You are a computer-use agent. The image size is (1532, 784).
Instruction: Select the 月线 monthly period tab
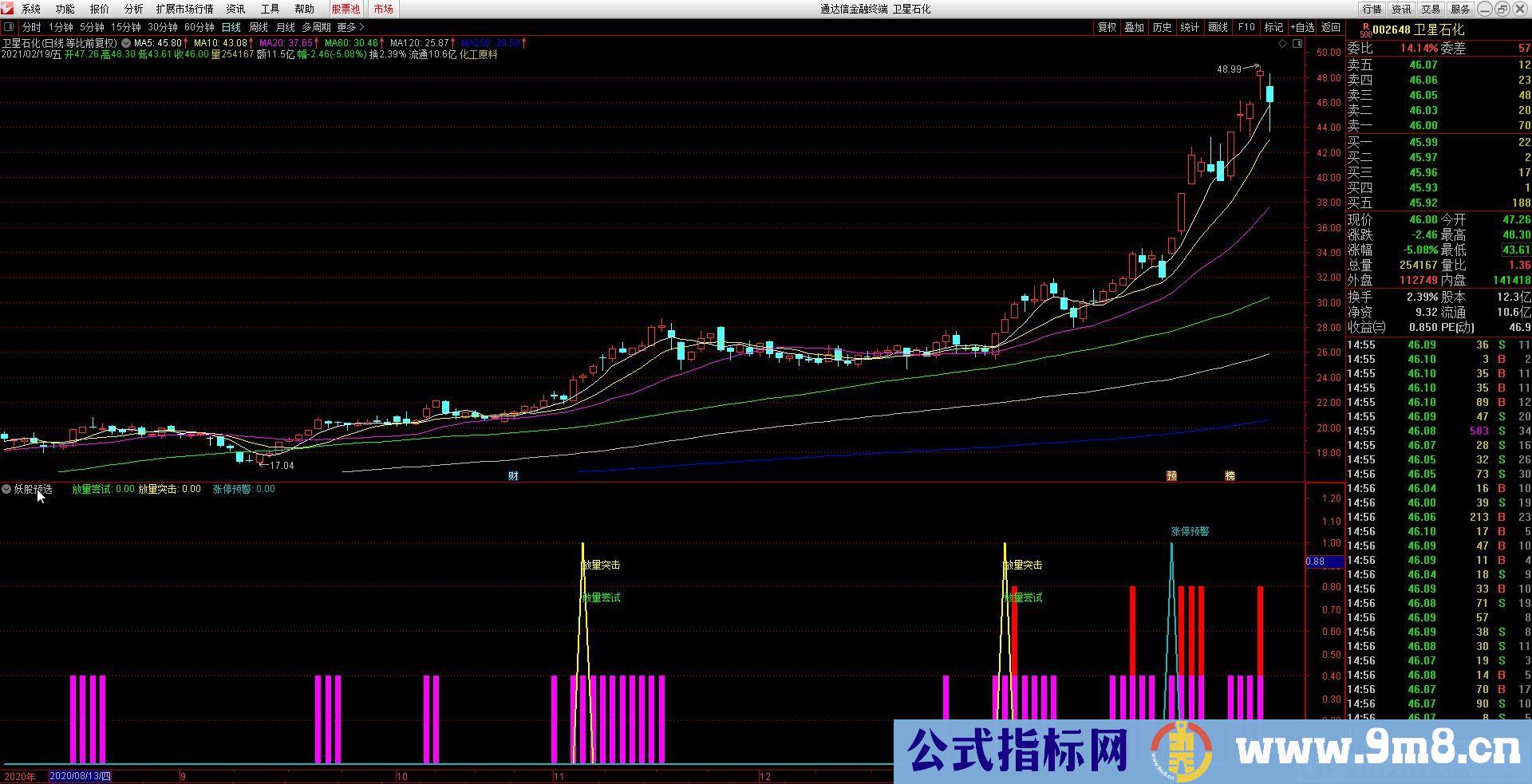click(285, 27)
